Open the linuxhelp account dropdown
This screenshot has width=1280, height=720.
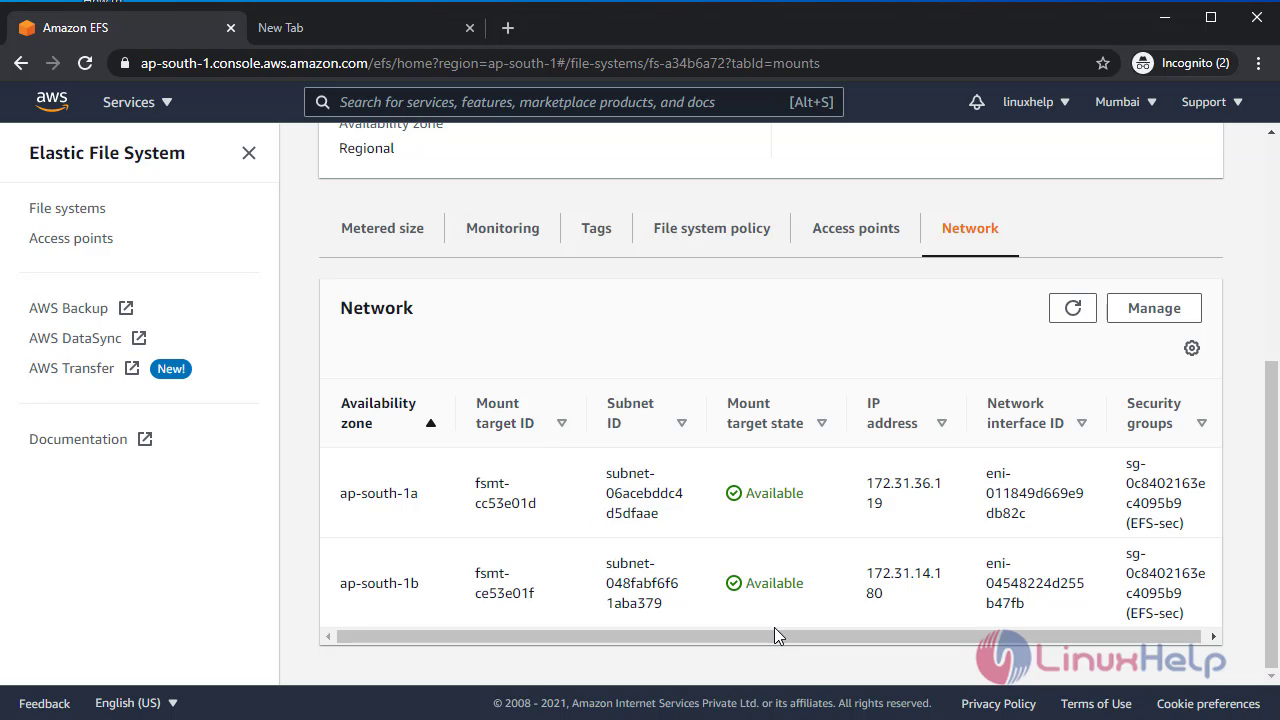point(1036,102)
